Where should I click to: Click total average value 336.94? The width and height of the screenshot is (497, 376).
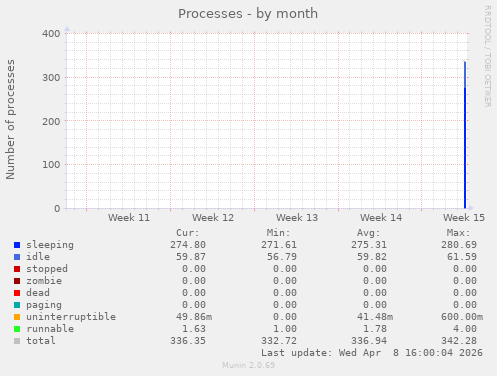tap(369, 341)
